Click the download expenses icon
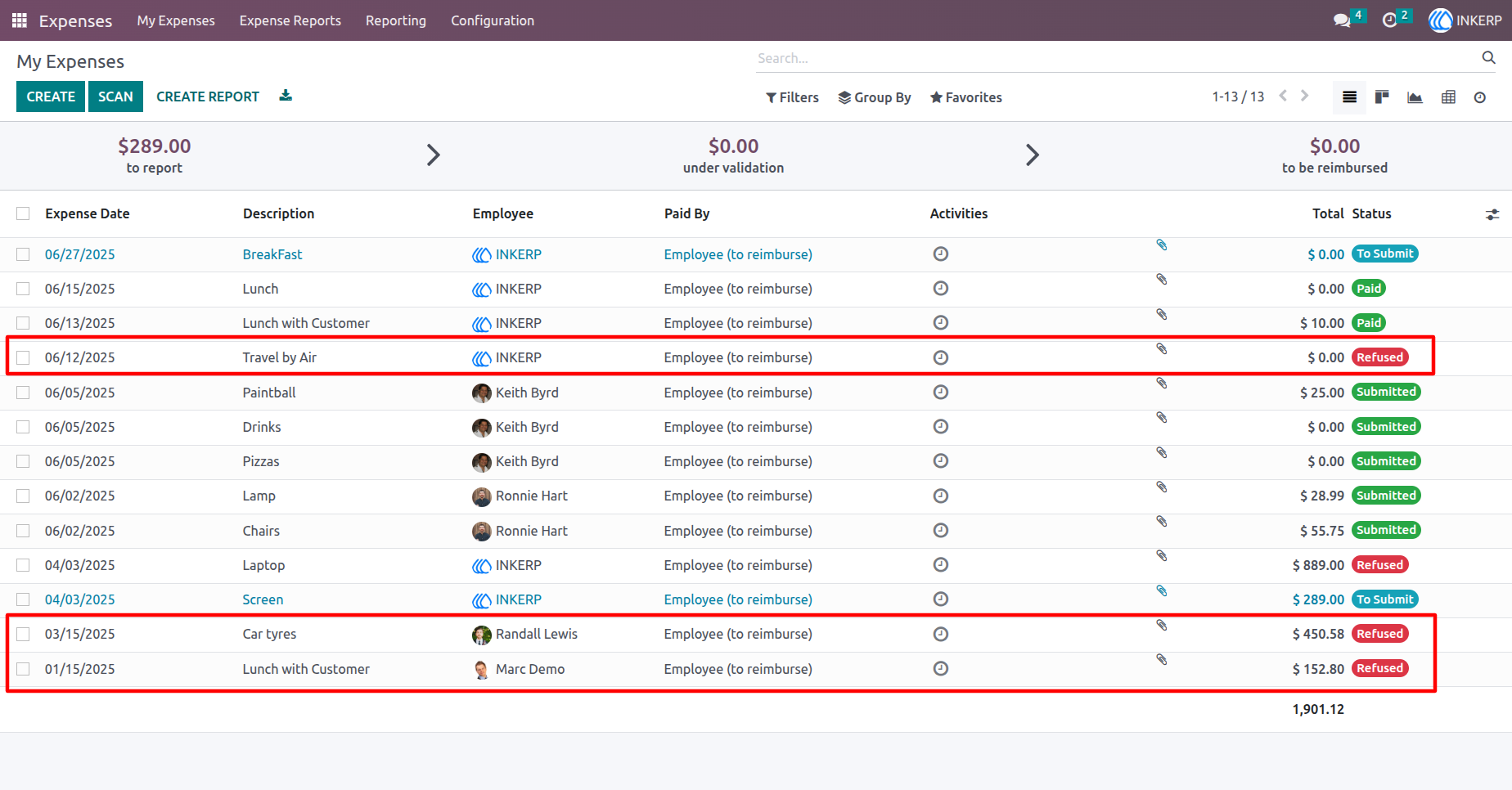The image size is (1512, 790). (x=286, y=96)
